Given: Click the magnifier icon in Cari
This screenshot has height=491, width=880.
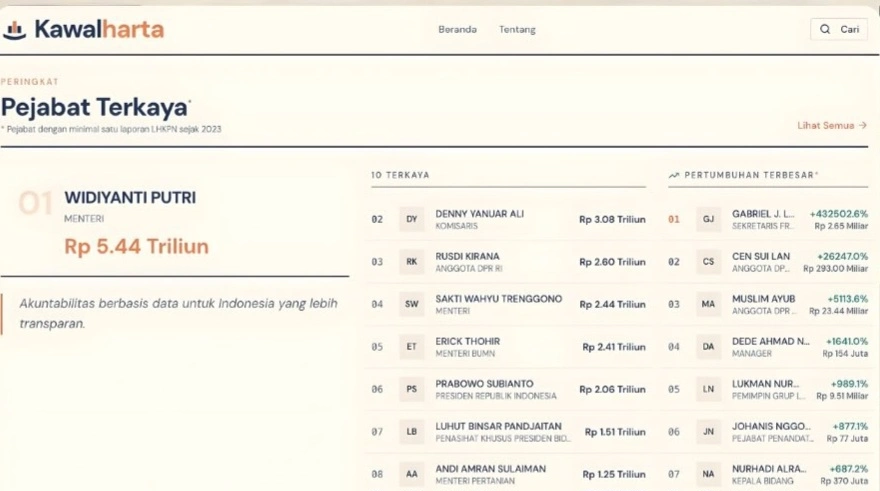Looking at the screenshot, I should click(825, 29).
